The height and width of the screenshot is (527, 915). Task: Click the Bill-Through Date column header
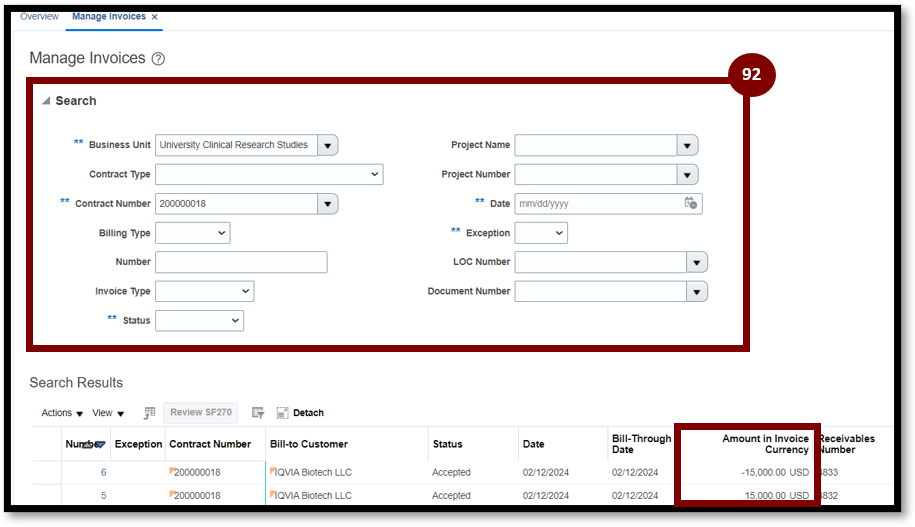pos(641,444)
